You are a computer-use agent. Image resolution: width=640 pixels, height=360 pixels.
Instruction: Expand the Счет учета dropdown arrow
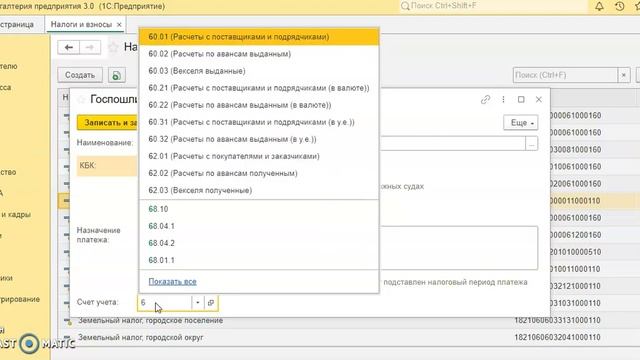pyautogui.click(x=198, y=303)
